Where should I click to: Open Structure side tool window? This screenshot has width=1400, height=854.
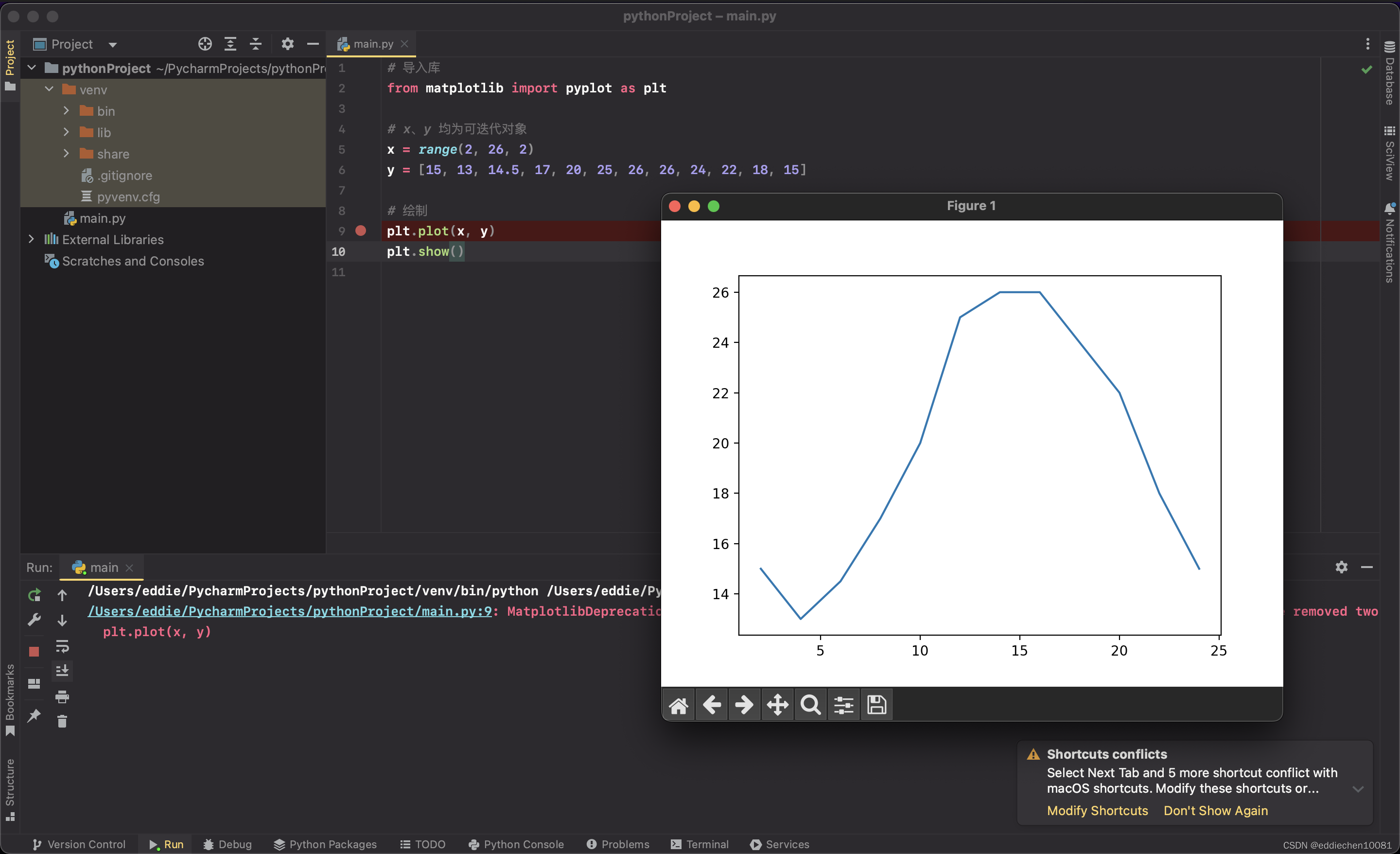pos(10,789)
